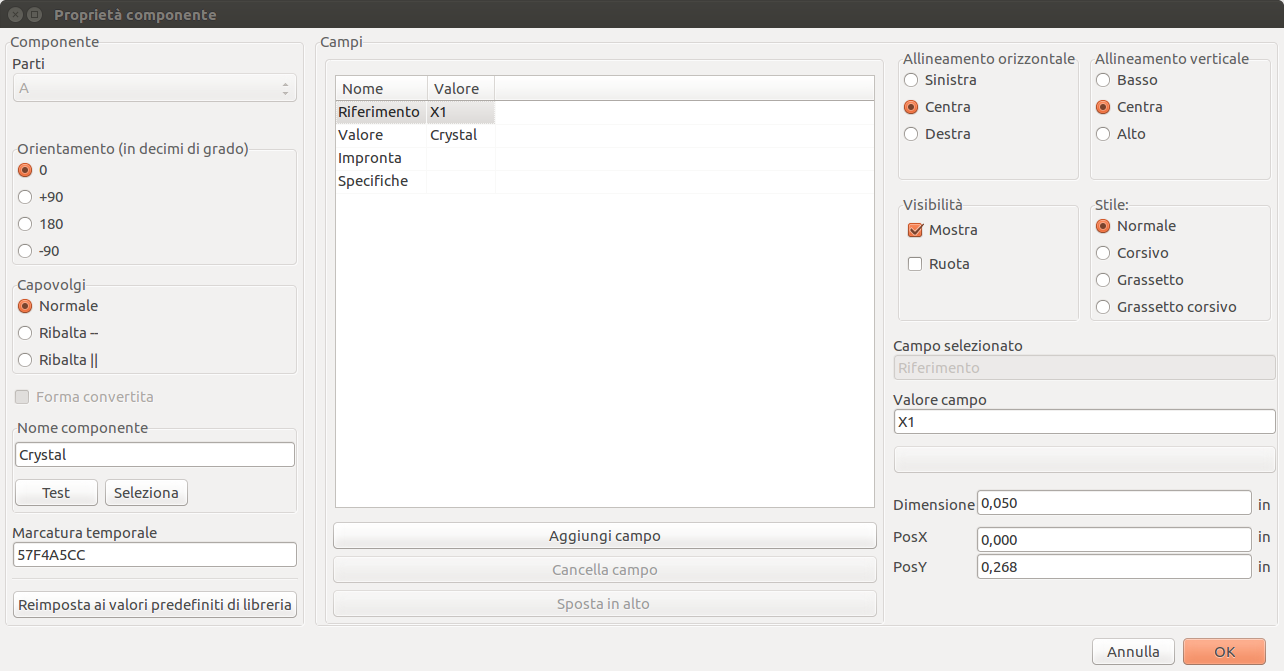Viewport: 1284px width, 671px height.
Task: Toggle the Mostra visibility checkbox
Action: (x=915, y=230)
